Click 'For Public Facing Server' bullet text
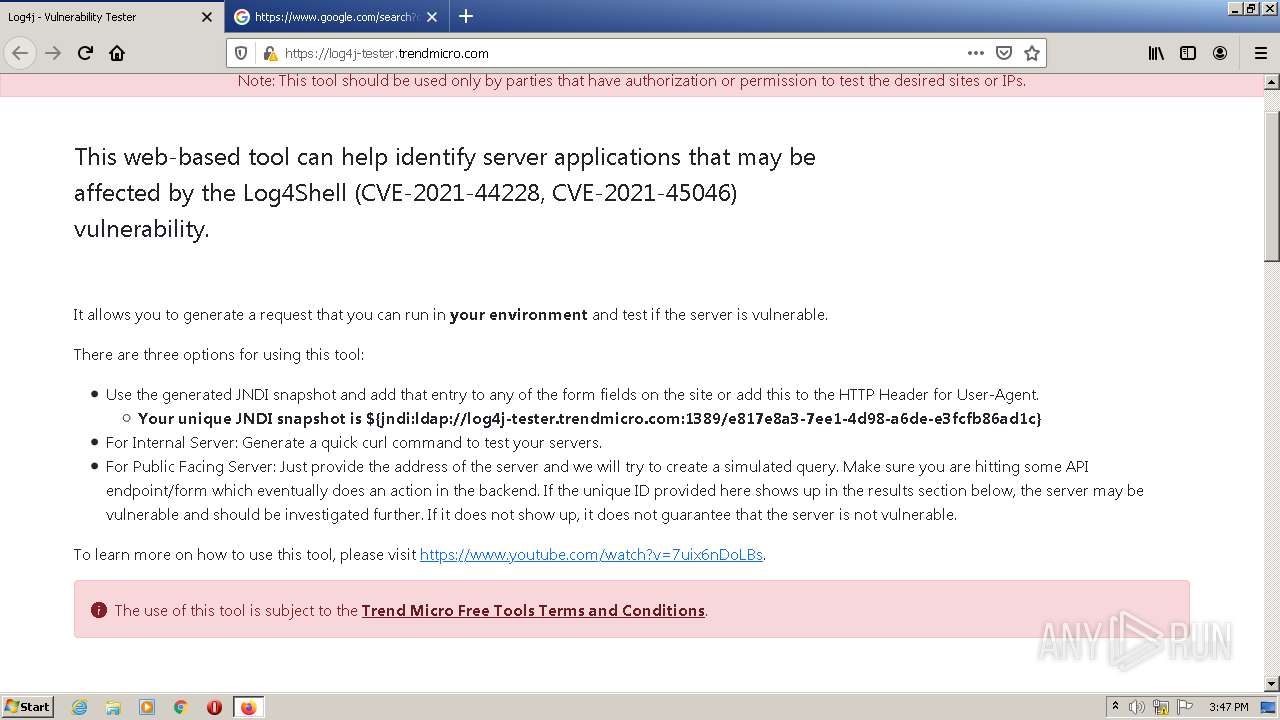The width and height of the screenshot is (1280, 720). pyautogui.click(x=624, y=491)
